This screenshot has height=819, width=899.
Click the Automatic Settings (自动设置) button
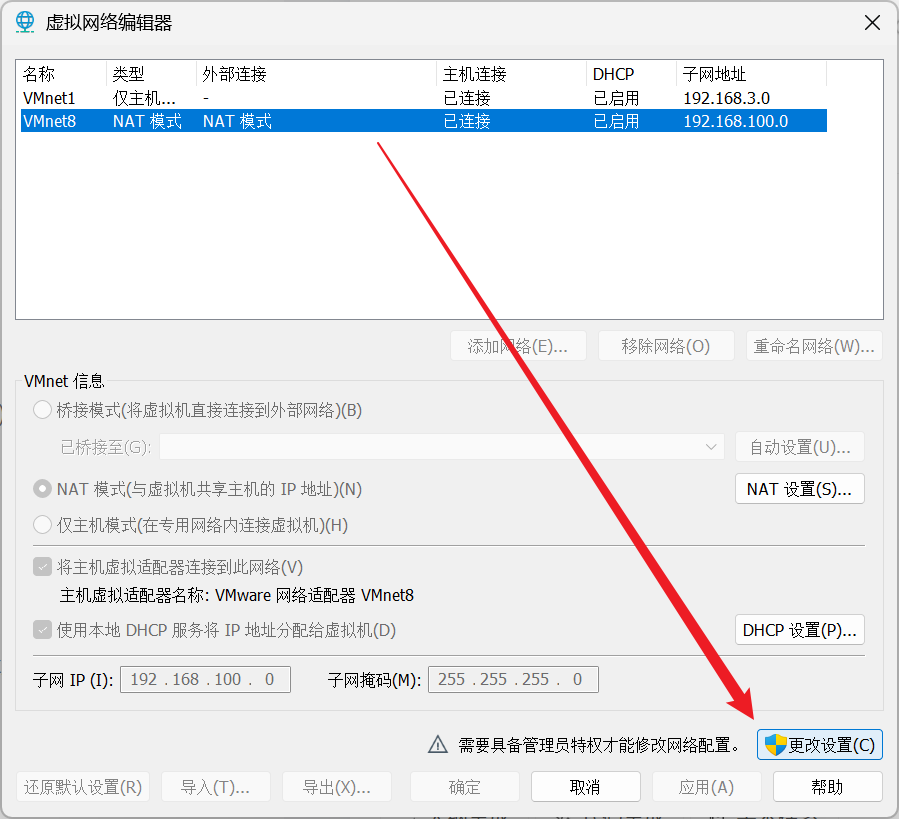point(799,447)
